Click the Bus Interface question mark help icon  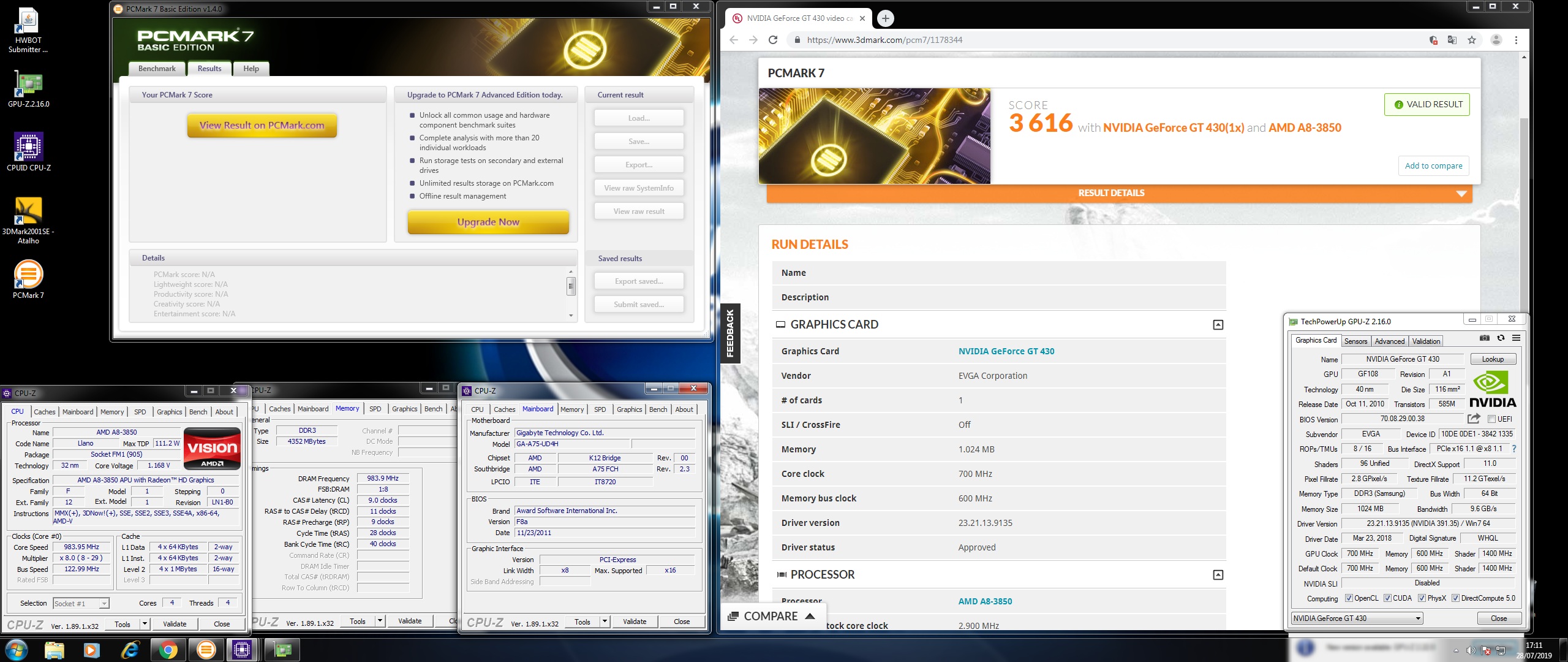click(x=1513, y=449)
